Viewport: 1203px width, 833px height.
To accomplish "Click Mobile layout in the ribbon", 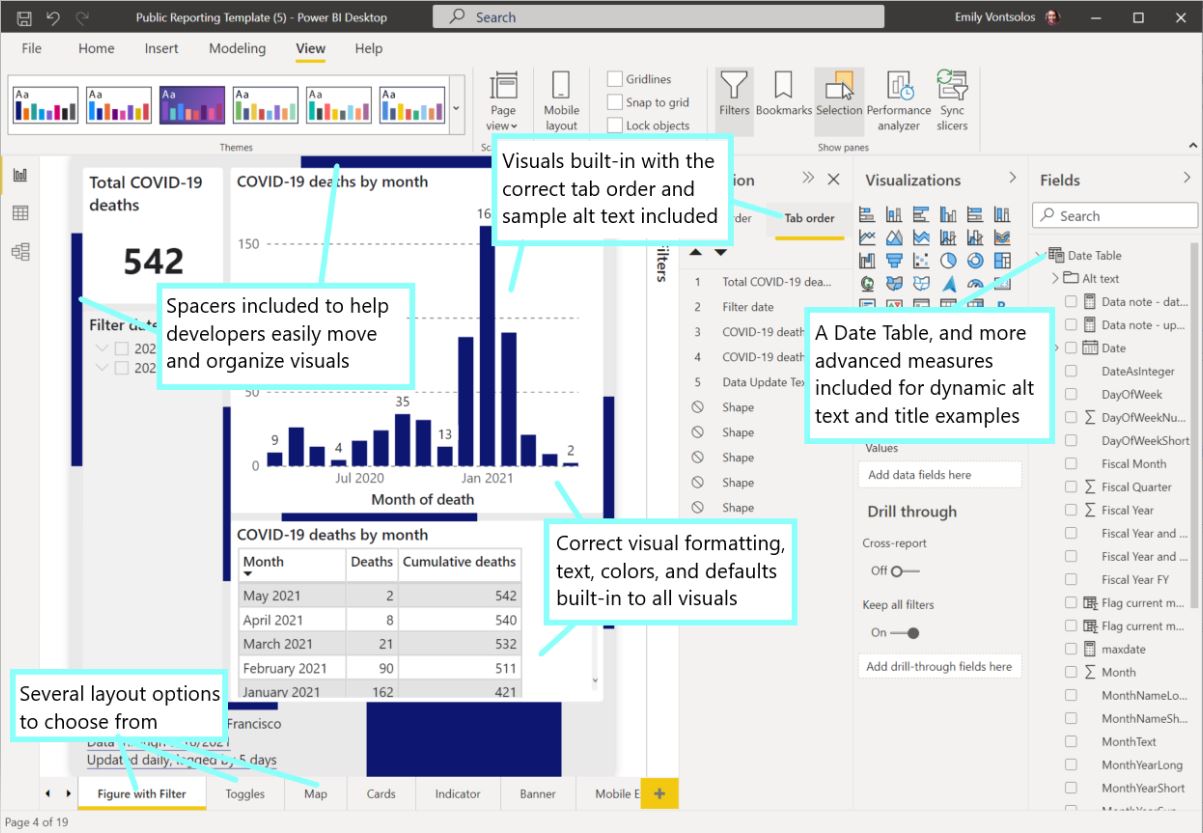I will click(561, 99).
